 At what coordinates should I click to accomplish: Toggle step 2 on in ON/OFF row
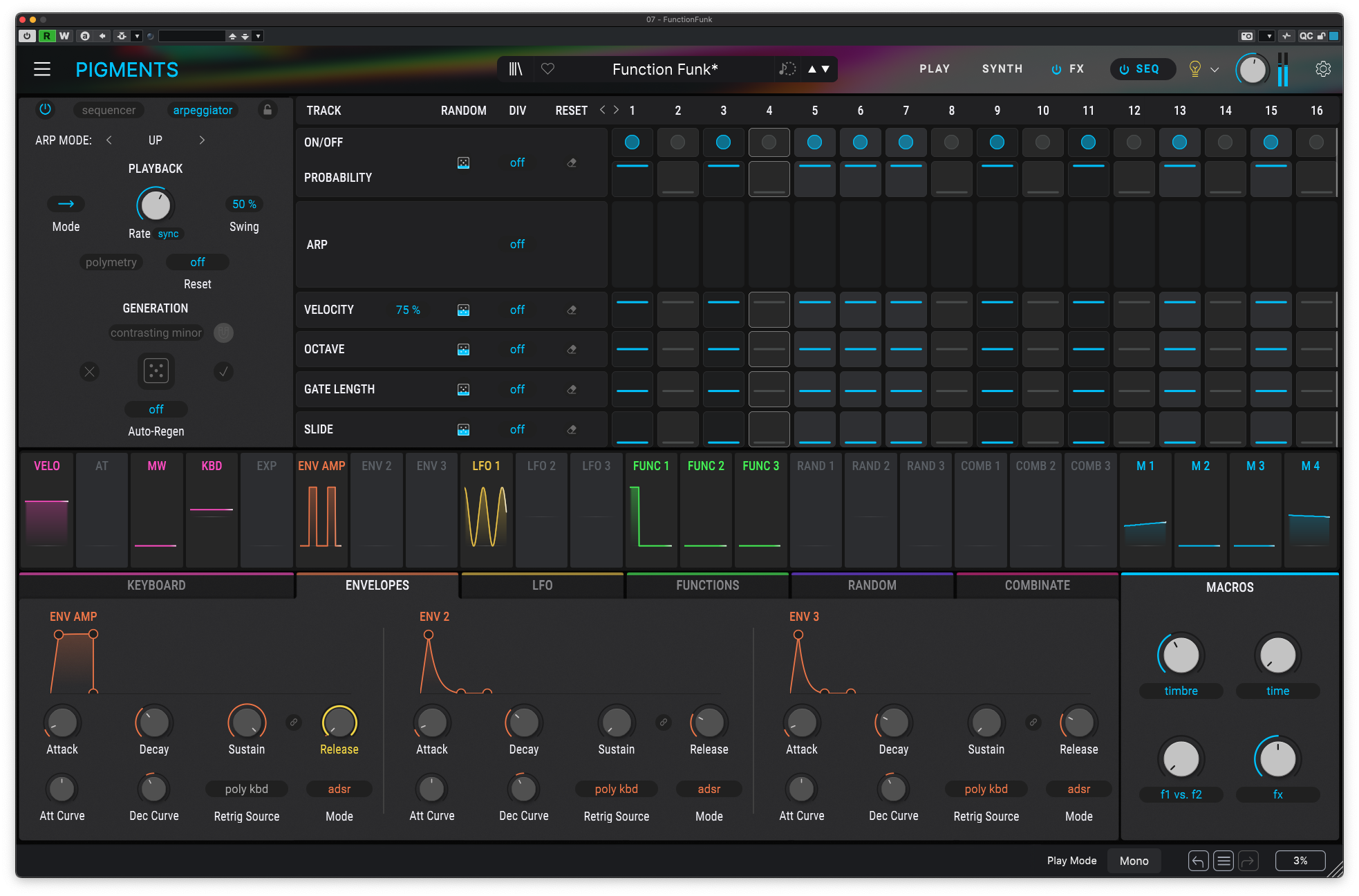tap(677, 142)
